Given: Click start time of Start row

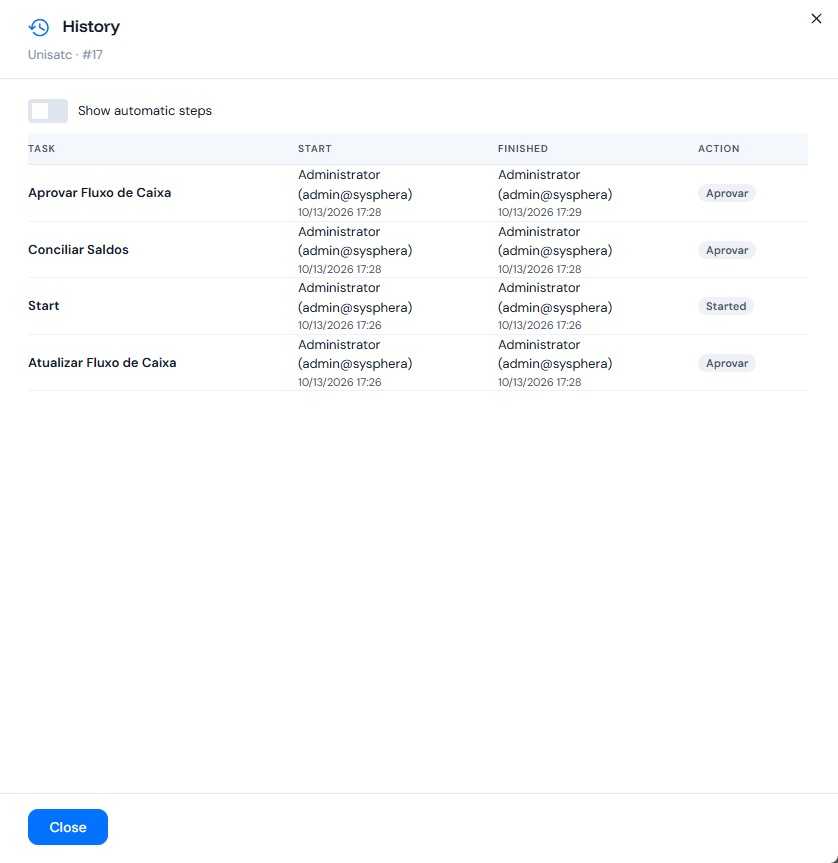Looking at the screenshot, I should point(339,325).
